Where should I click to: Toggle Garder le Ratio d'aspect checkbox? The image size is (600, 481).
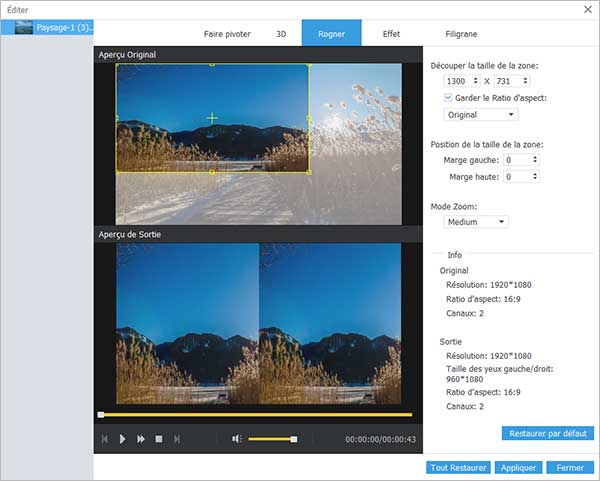coord(447,97)
